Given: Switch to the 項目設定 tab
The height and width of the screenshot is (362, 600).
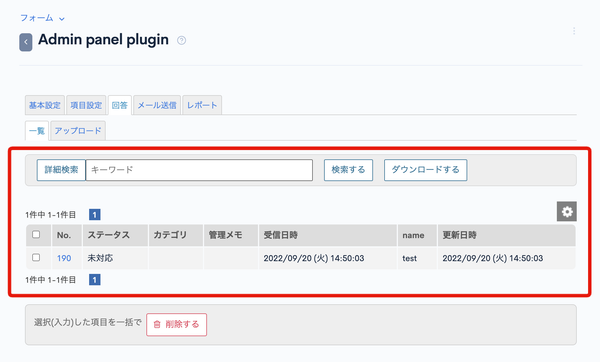Looking at the screenshot, I should click(x=86, y=105).
